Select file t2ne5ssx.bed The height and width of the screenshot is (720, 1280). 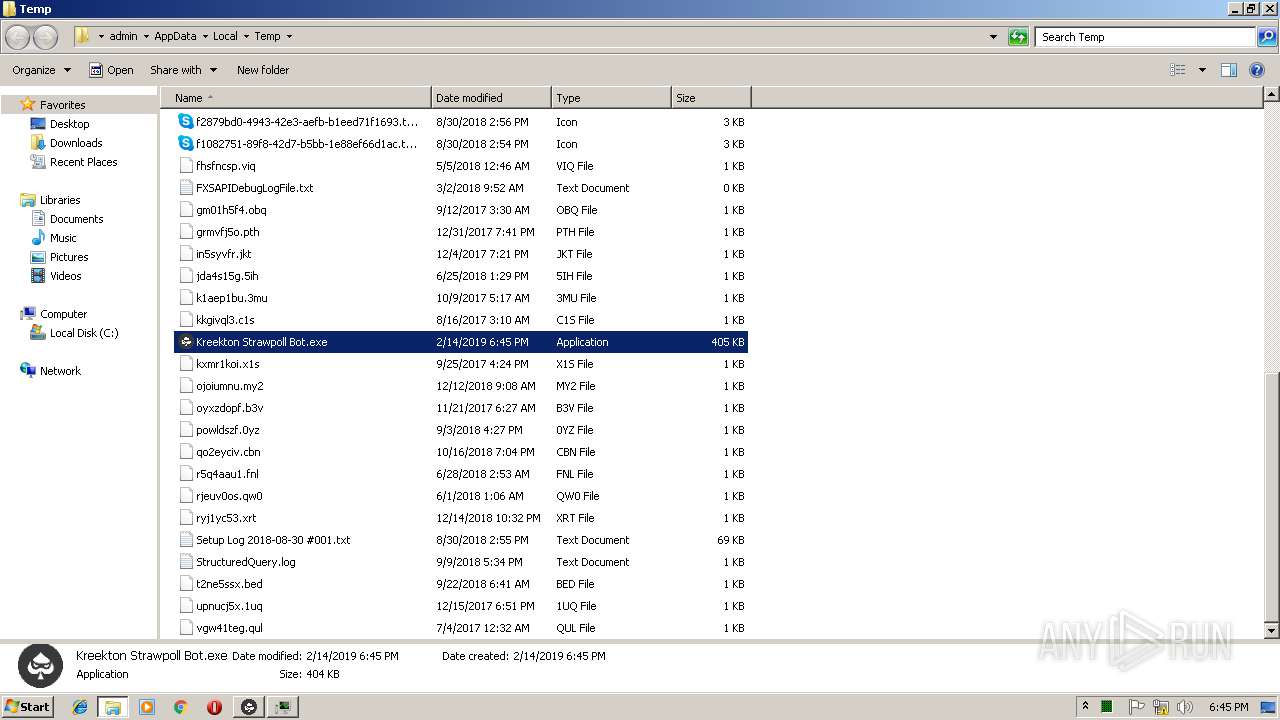pyautogui.click(x=461, y=584)
